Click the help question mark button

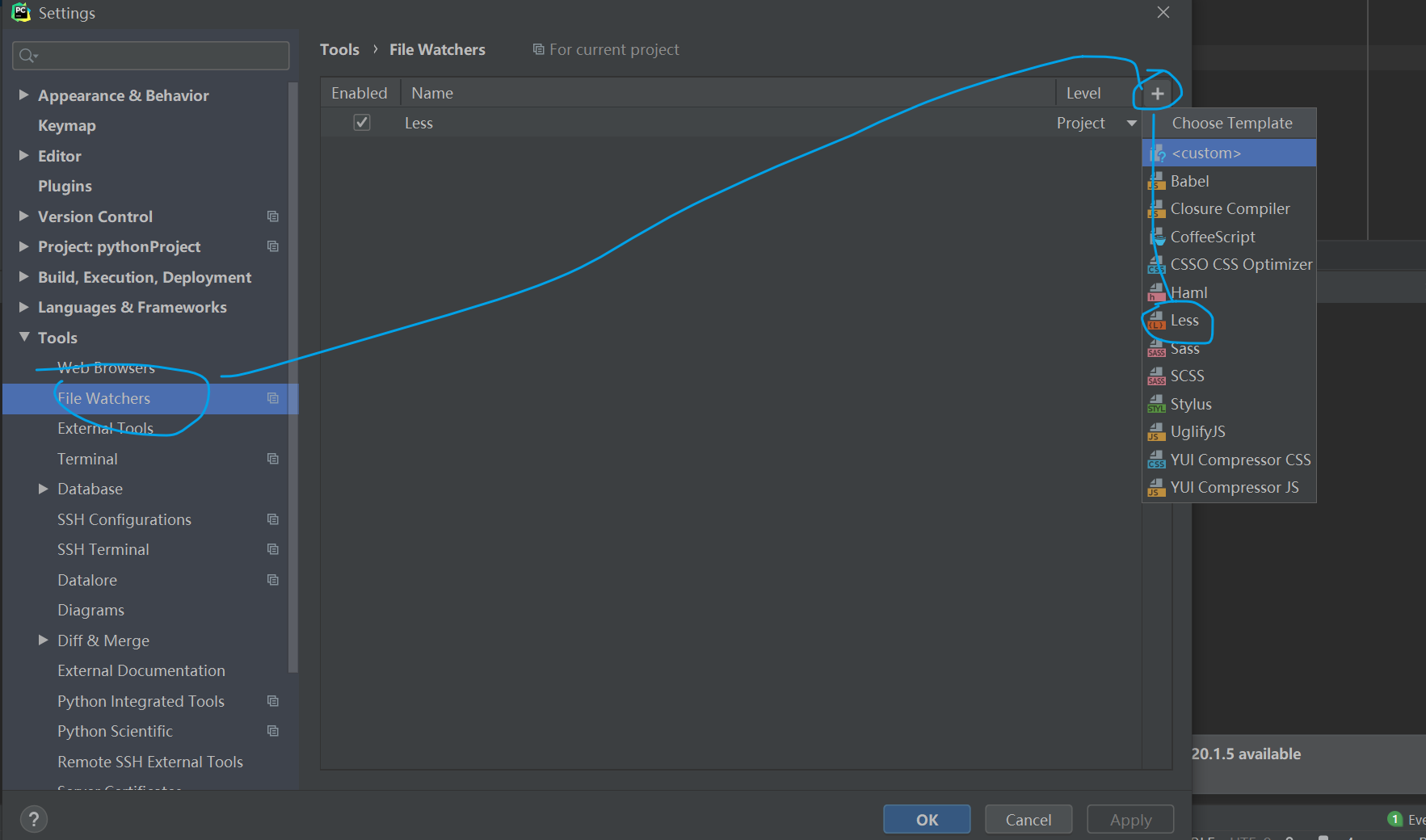(33, 819)
